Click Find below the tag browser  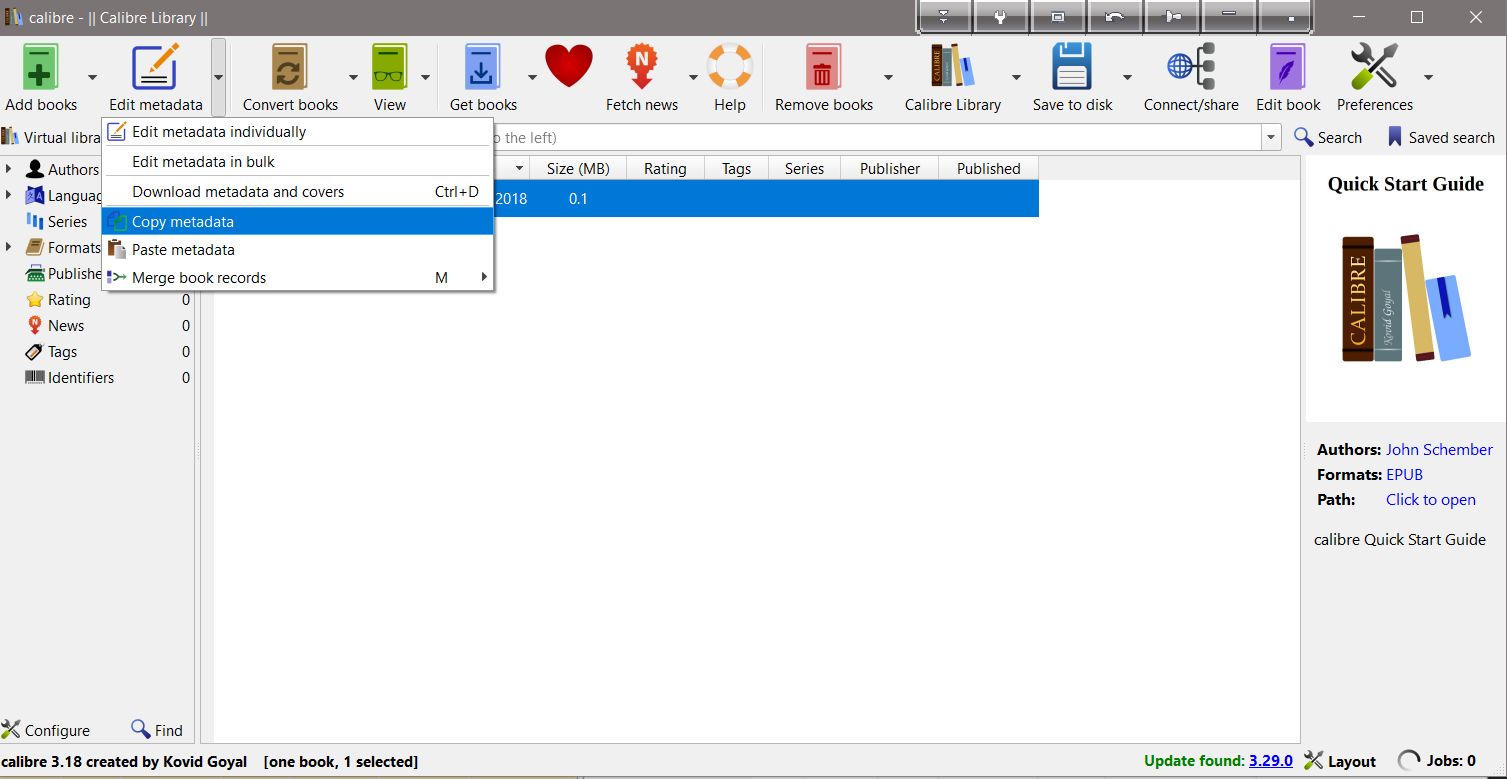click(x=157, y=730)
